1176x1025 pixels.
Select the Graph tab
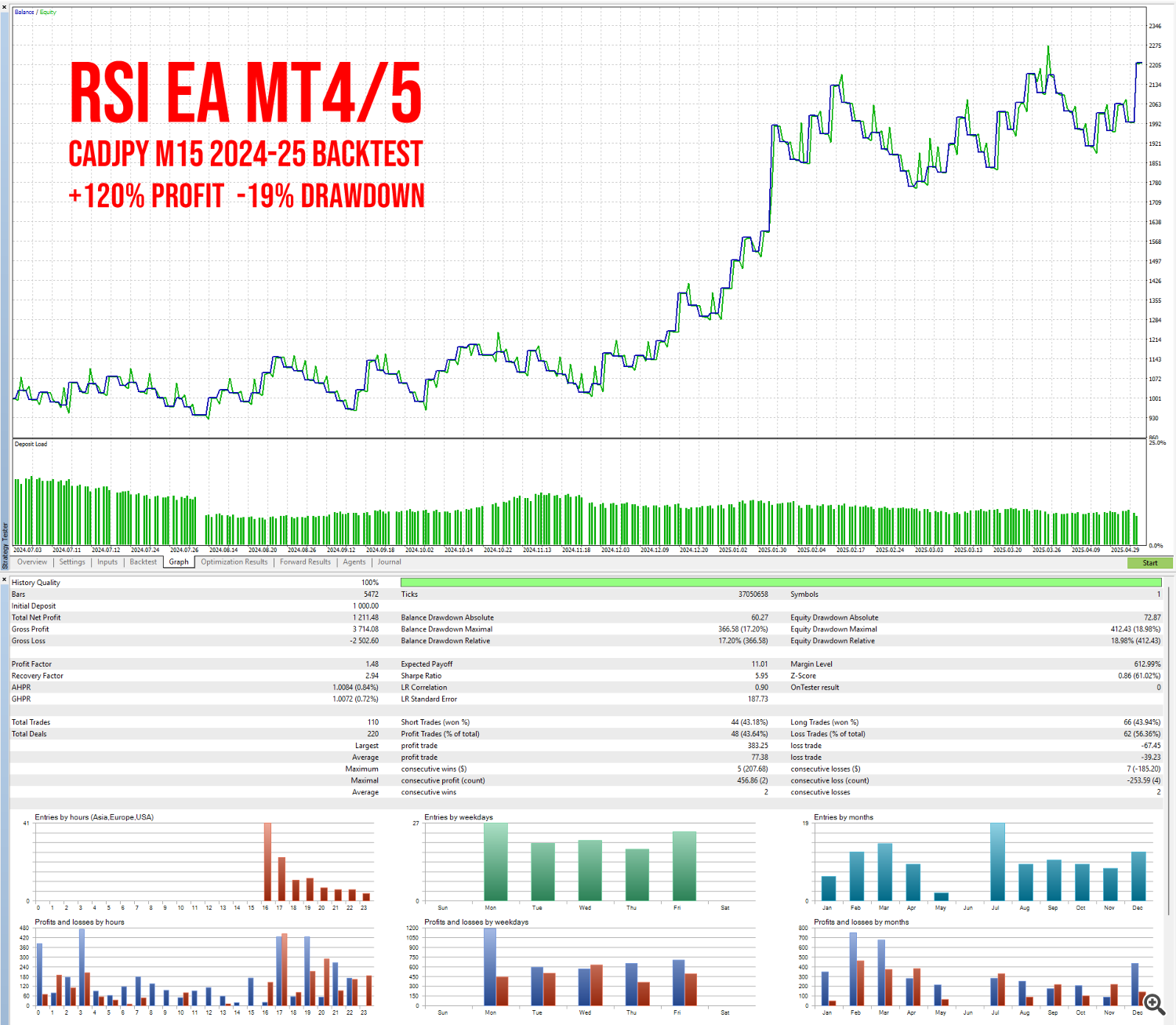[179, 562]
